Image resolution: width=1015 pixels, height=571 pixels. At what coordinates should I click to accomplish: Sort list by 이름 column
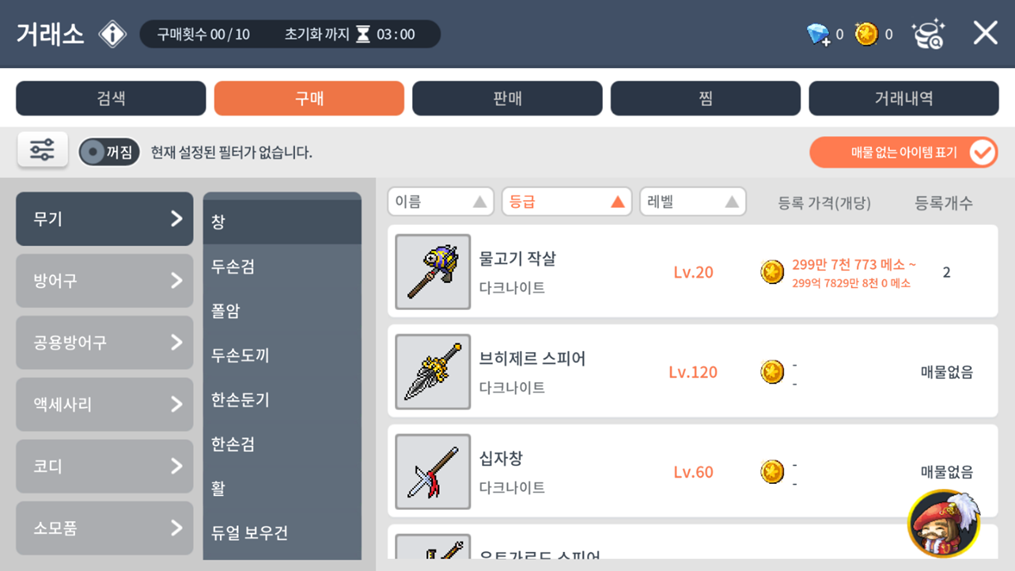[441, 202]
